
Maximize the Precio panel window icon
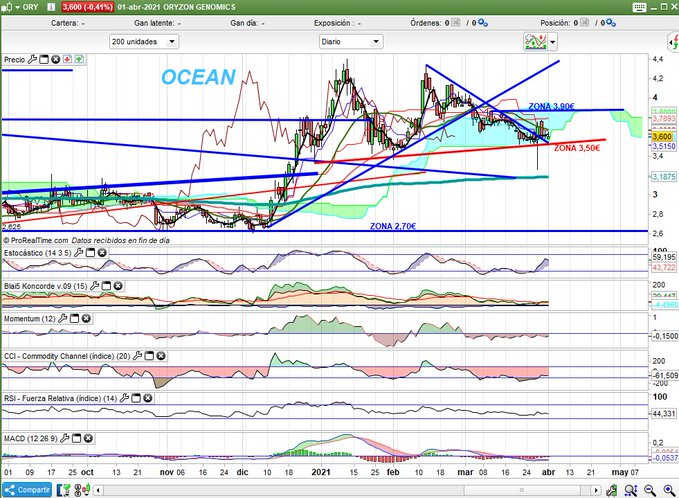point(44,59)
